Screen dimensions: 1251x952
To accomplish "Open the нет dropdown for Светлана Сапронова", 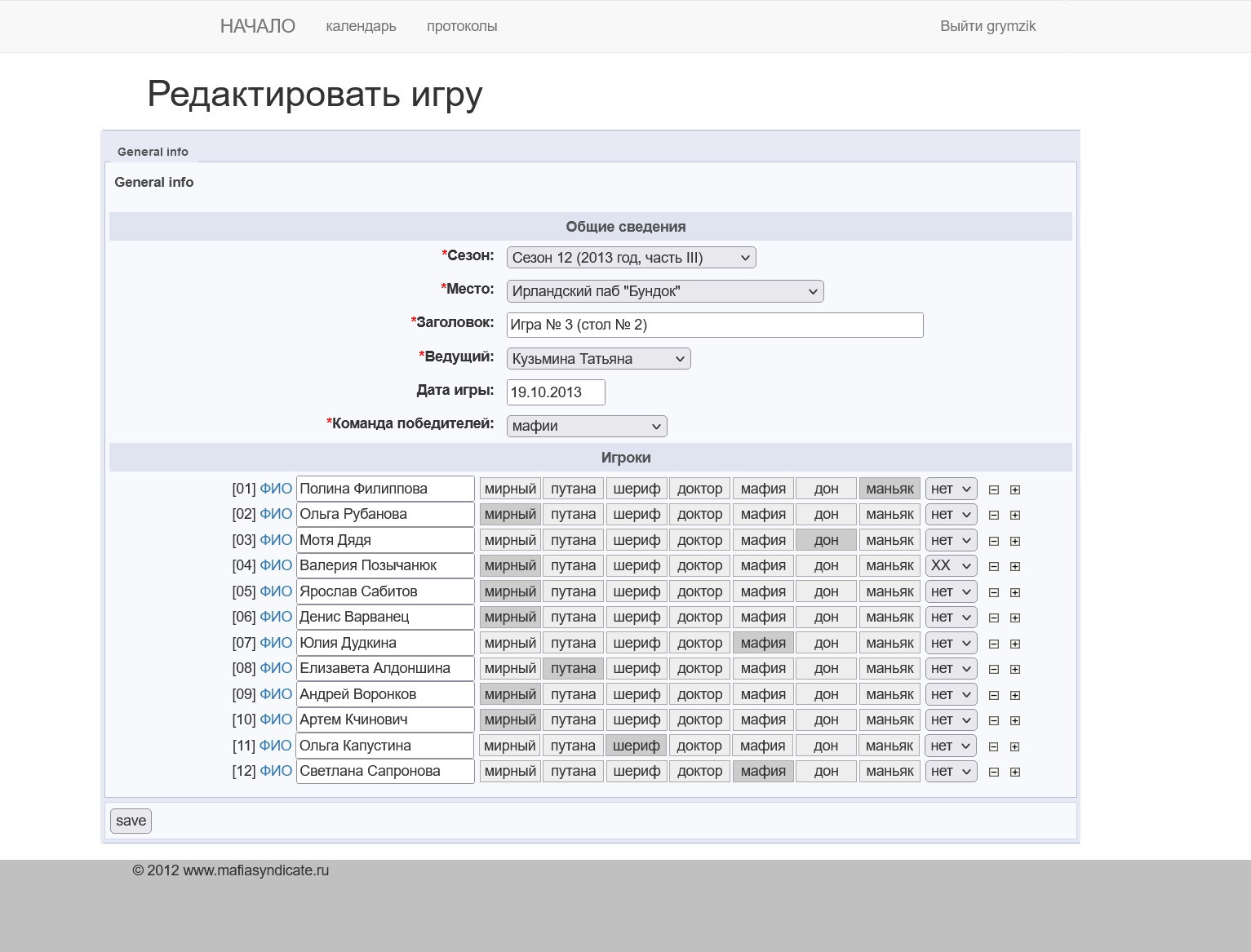I will click(951, 771).
